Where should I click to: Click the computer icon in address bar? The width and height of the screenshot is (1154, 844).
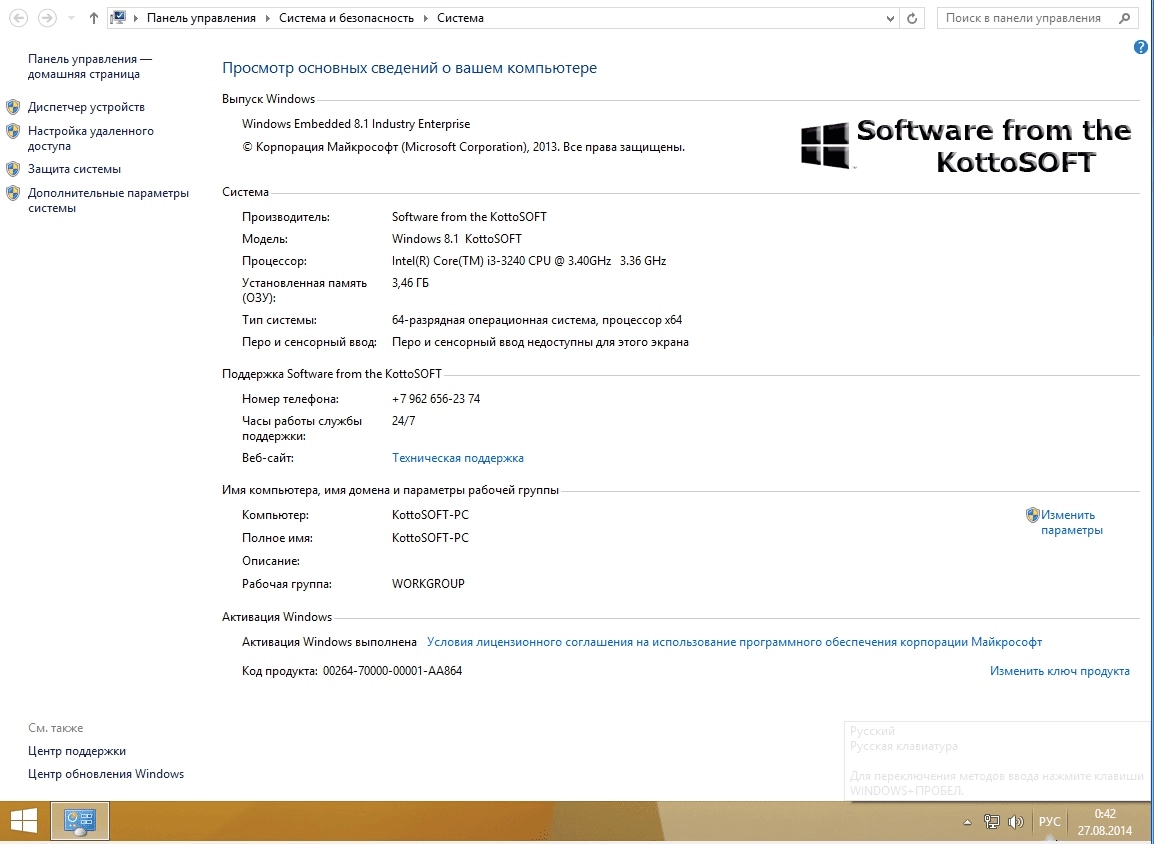(x=118, y=18)
